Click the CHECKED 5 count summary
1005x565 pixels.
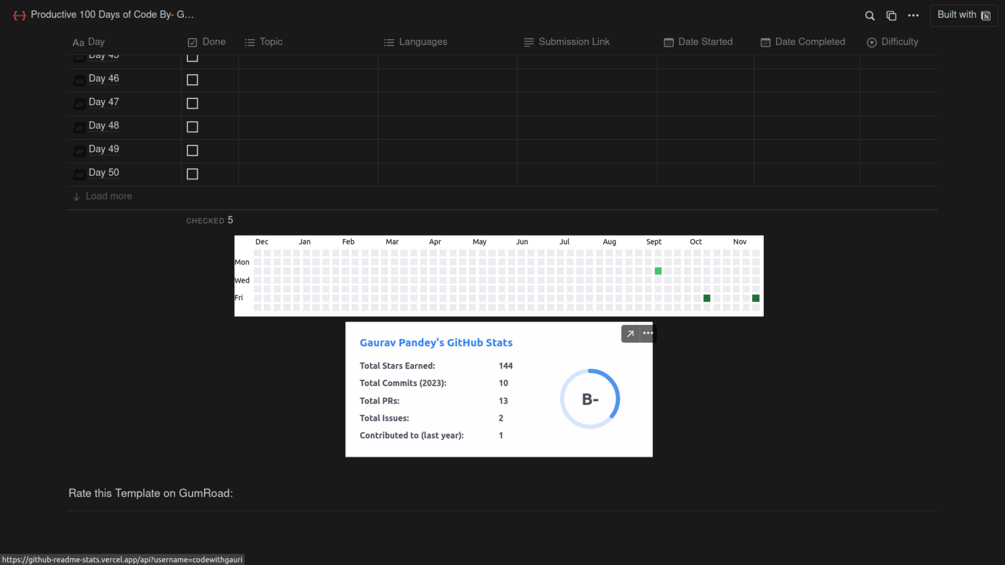pyautogui.click(x=210, y=220)
